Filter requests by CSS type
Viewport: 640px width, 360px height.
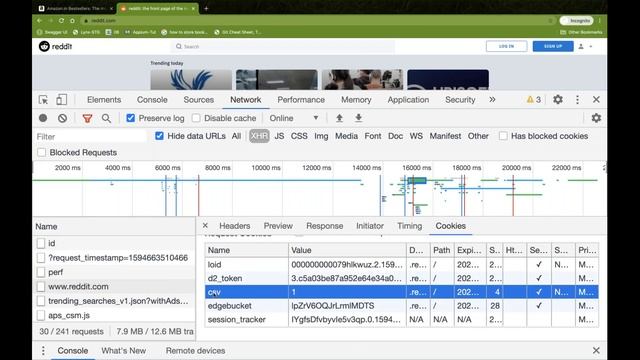[299, 136]
